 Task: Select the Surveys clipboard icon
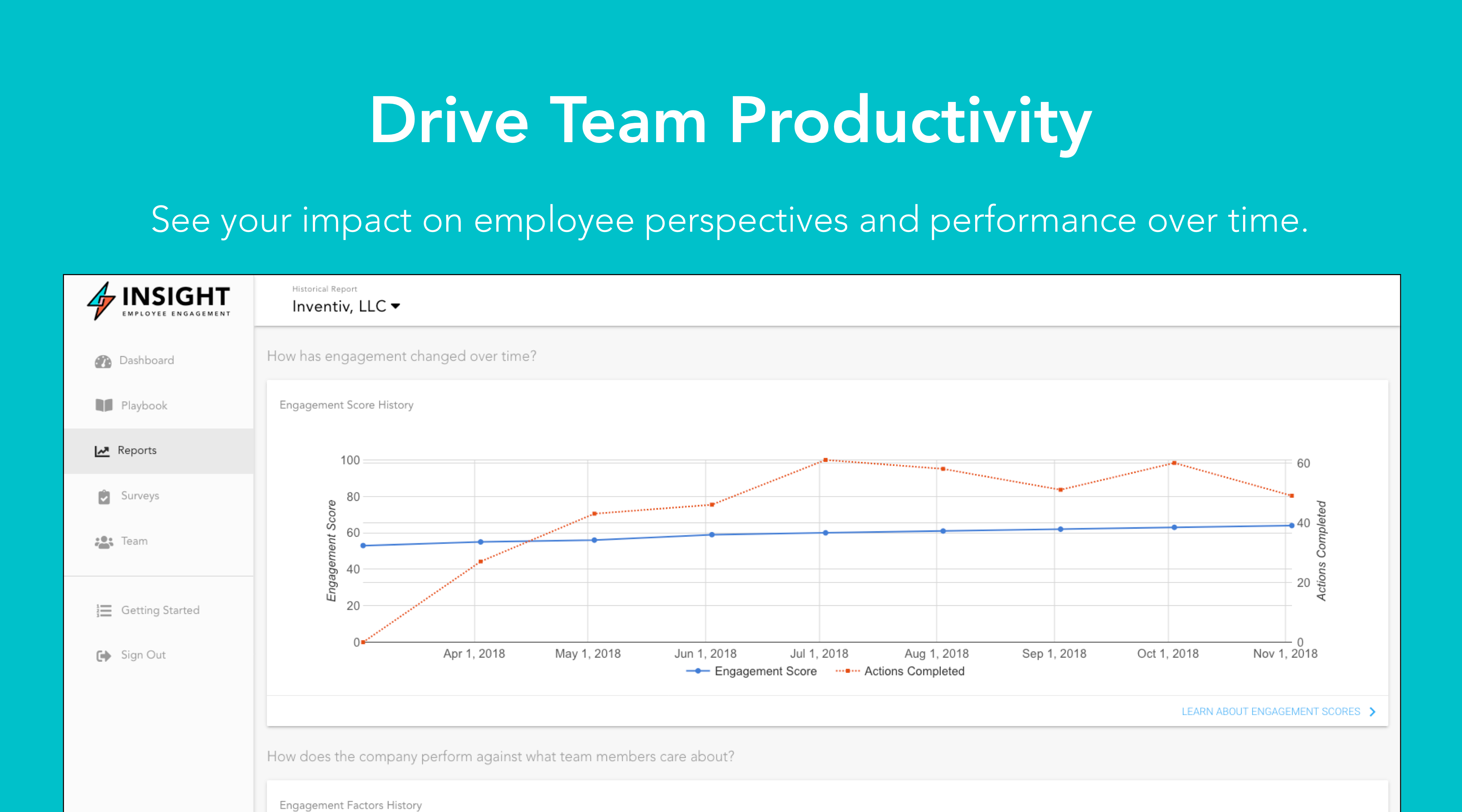click(x=104, y=496)
